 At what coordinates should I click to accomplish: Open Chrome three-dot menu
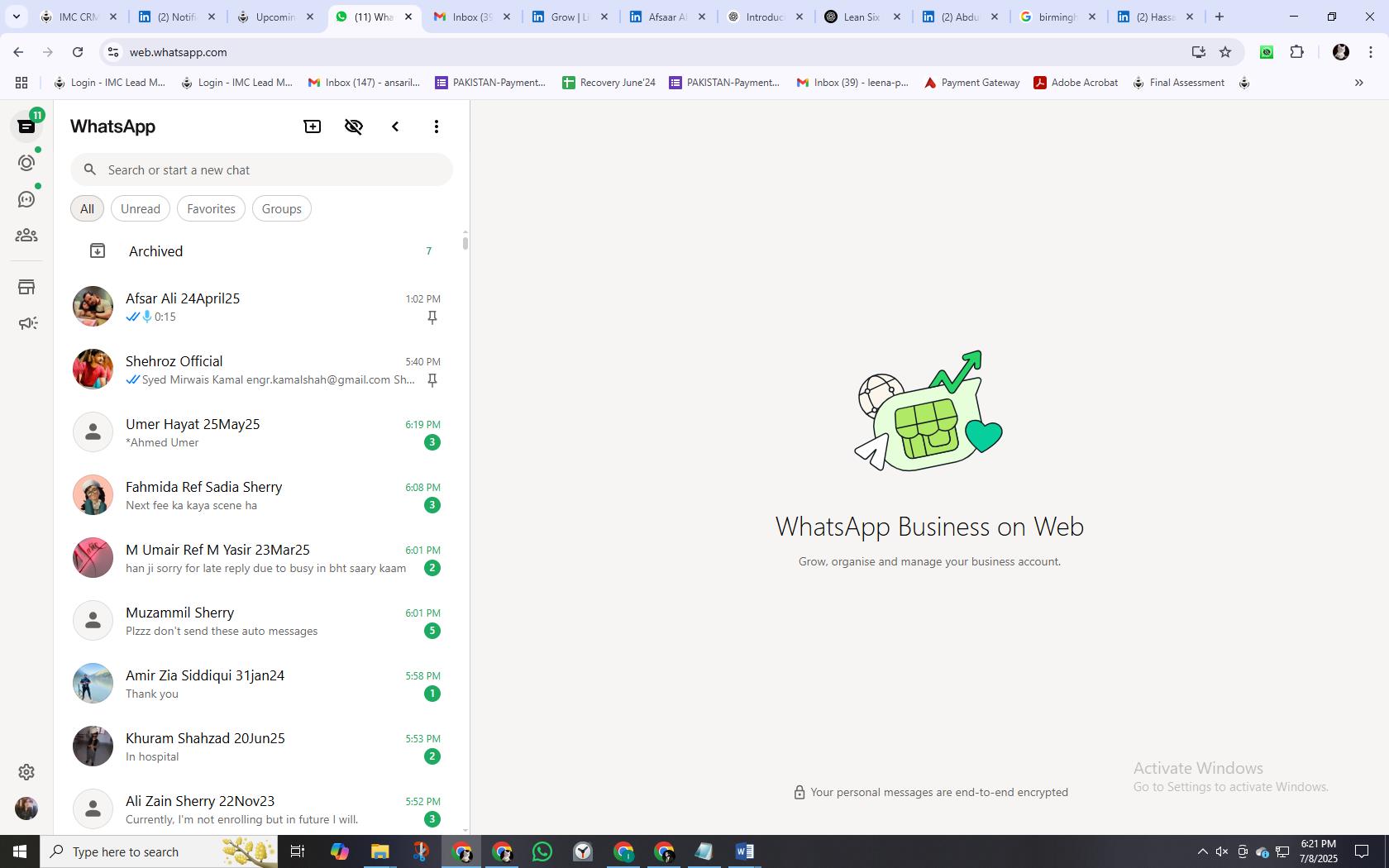point(1371,52)
